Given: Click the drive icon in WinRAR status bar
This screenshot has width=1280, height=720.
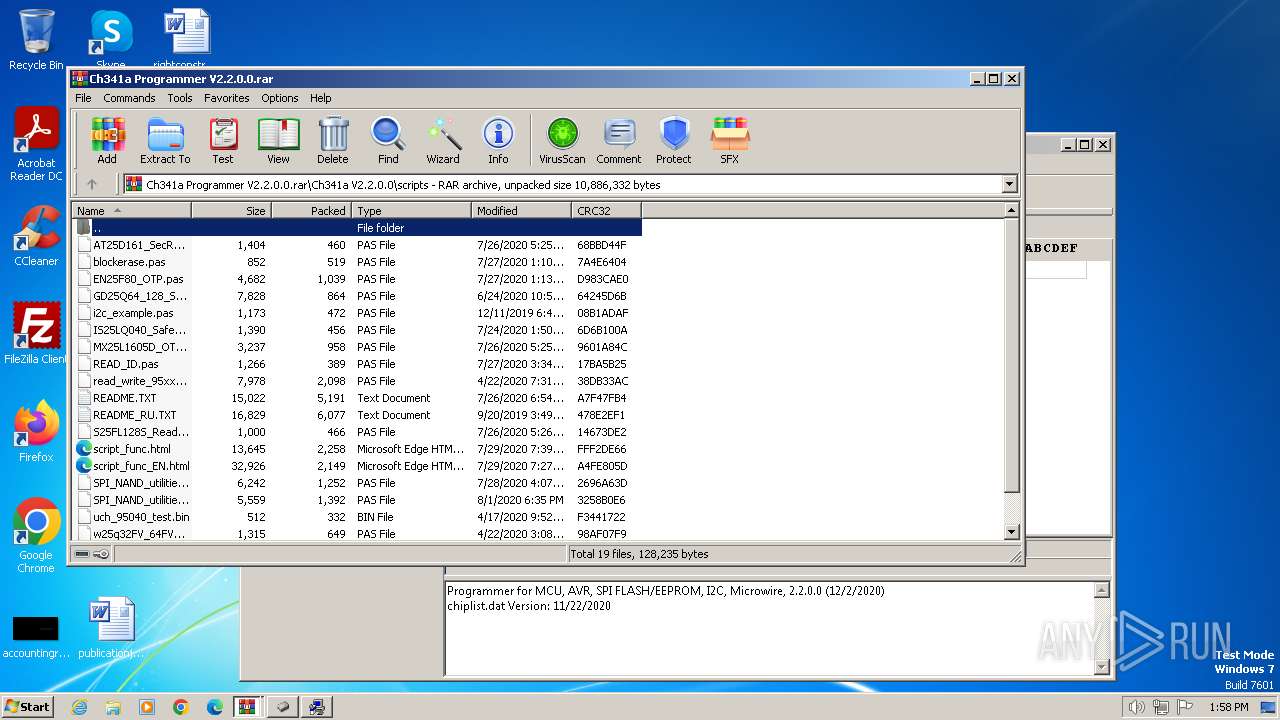Looking at the screenshot, I should click(x=82, y=554).
